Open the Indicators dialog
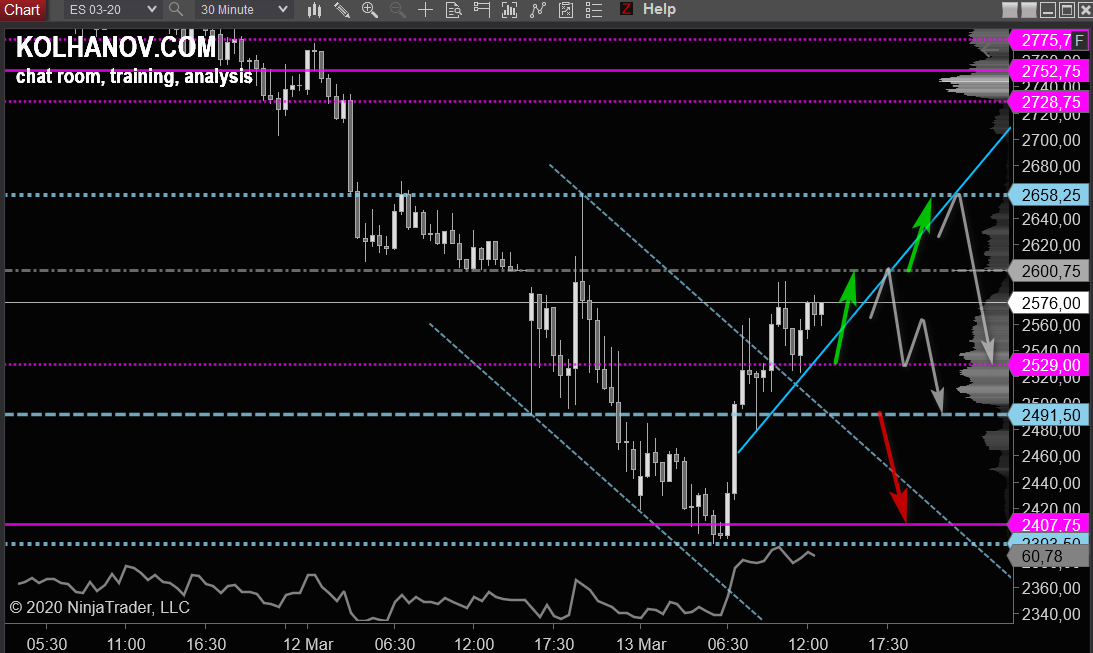Viewport: 1093px width, 653px height. [x=537, y=10]
